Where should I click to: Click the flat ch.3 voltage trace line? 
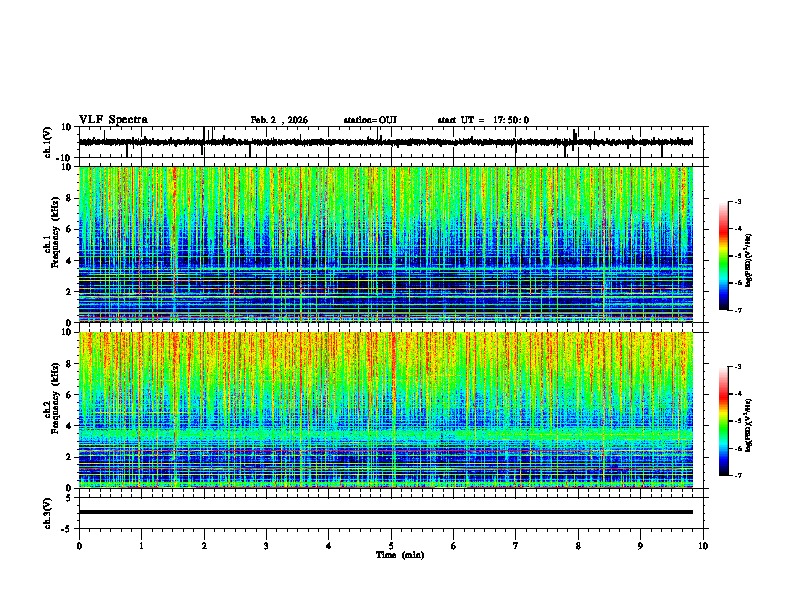tap(386, 512)
